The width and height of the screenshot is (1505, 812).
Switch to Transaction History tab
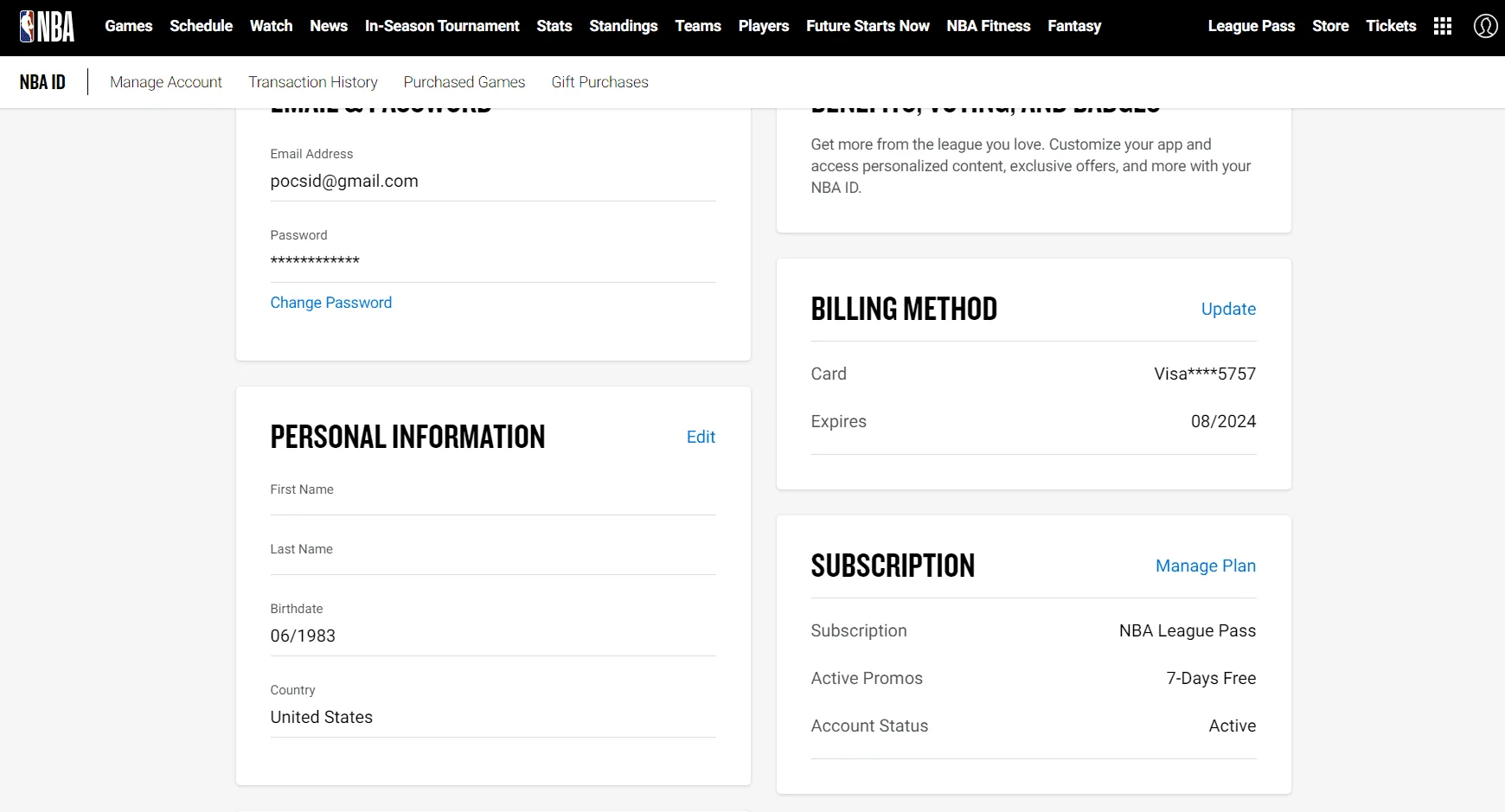tap(313, 82)
